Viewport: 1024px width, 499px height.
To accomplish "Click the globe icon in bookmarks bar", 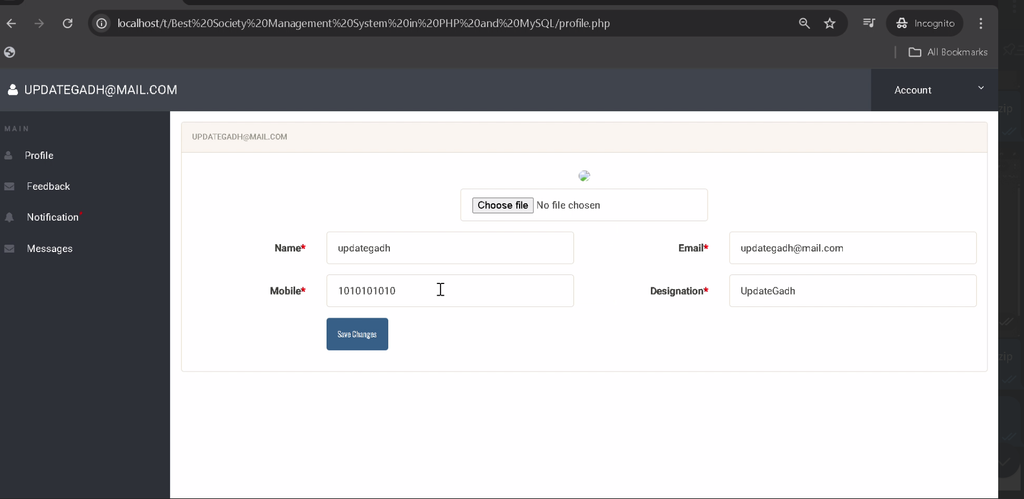I will pos(10,52).
